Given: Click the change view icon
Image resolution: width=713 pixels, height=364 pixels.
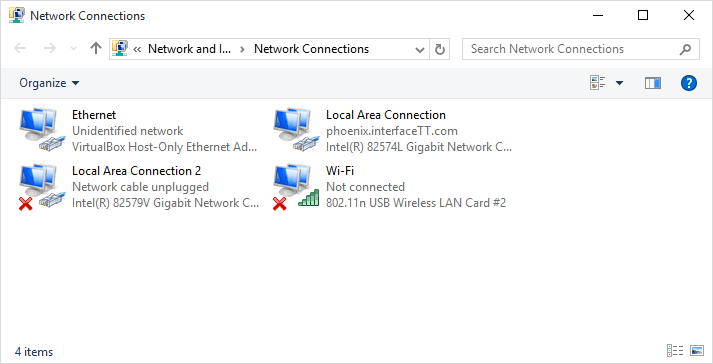Looking at the screenshot, I should tap(598, 83).
